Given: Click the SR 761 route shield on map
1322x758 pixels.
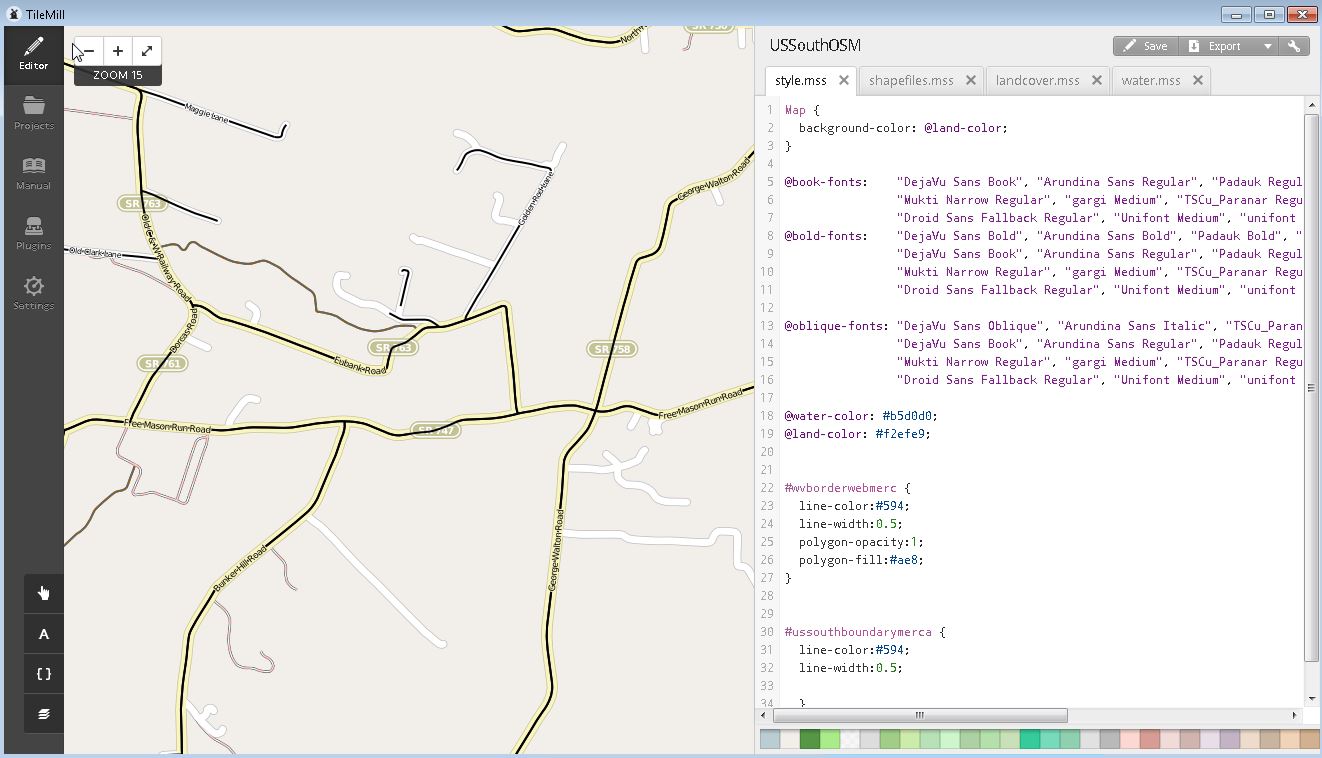Looking at the screenshot, I should click(163, 363).
